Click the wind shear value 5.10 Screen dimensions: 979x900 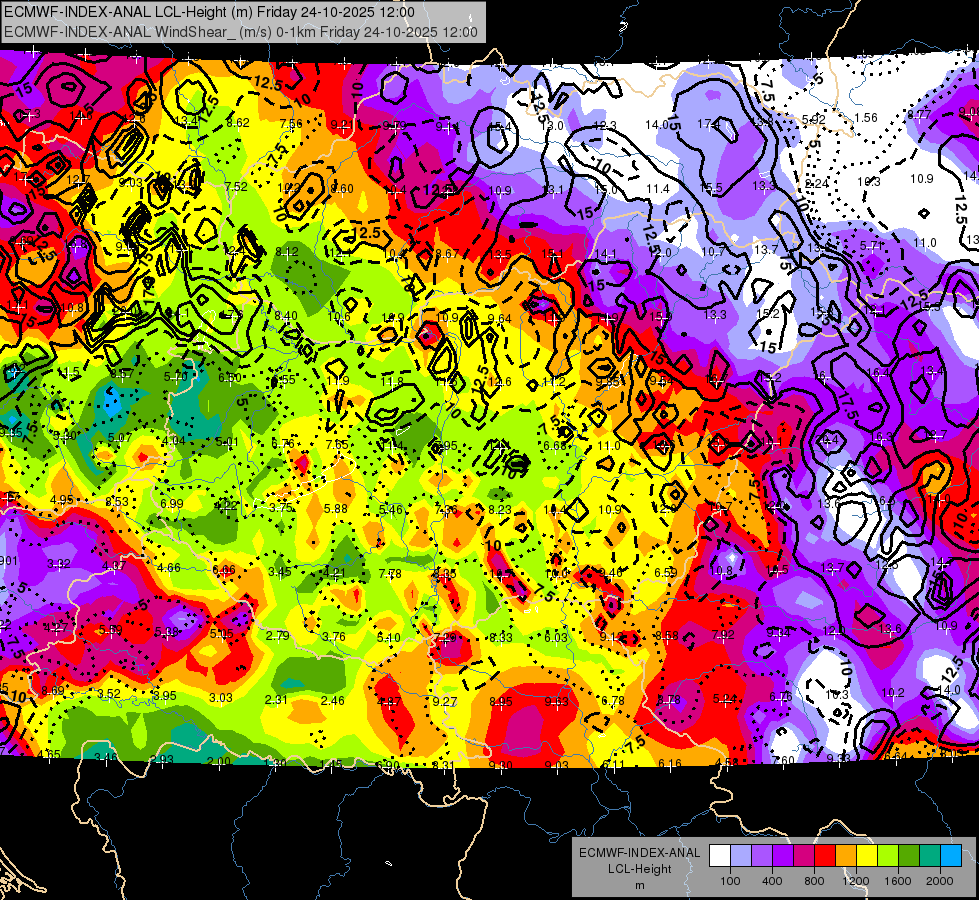[389, 638]
